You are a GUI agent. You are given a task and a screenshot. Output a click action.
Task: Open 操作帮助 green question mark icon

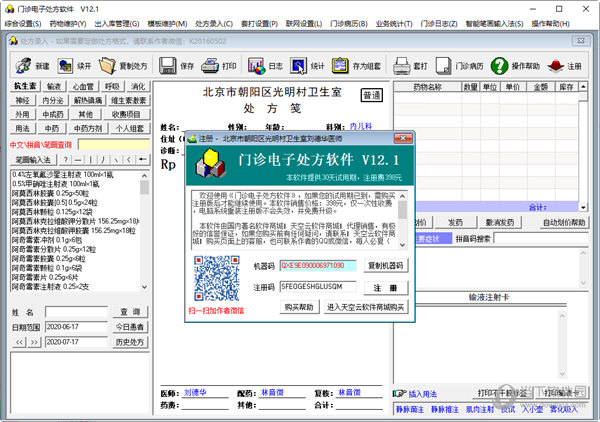[x=499, y=66]
